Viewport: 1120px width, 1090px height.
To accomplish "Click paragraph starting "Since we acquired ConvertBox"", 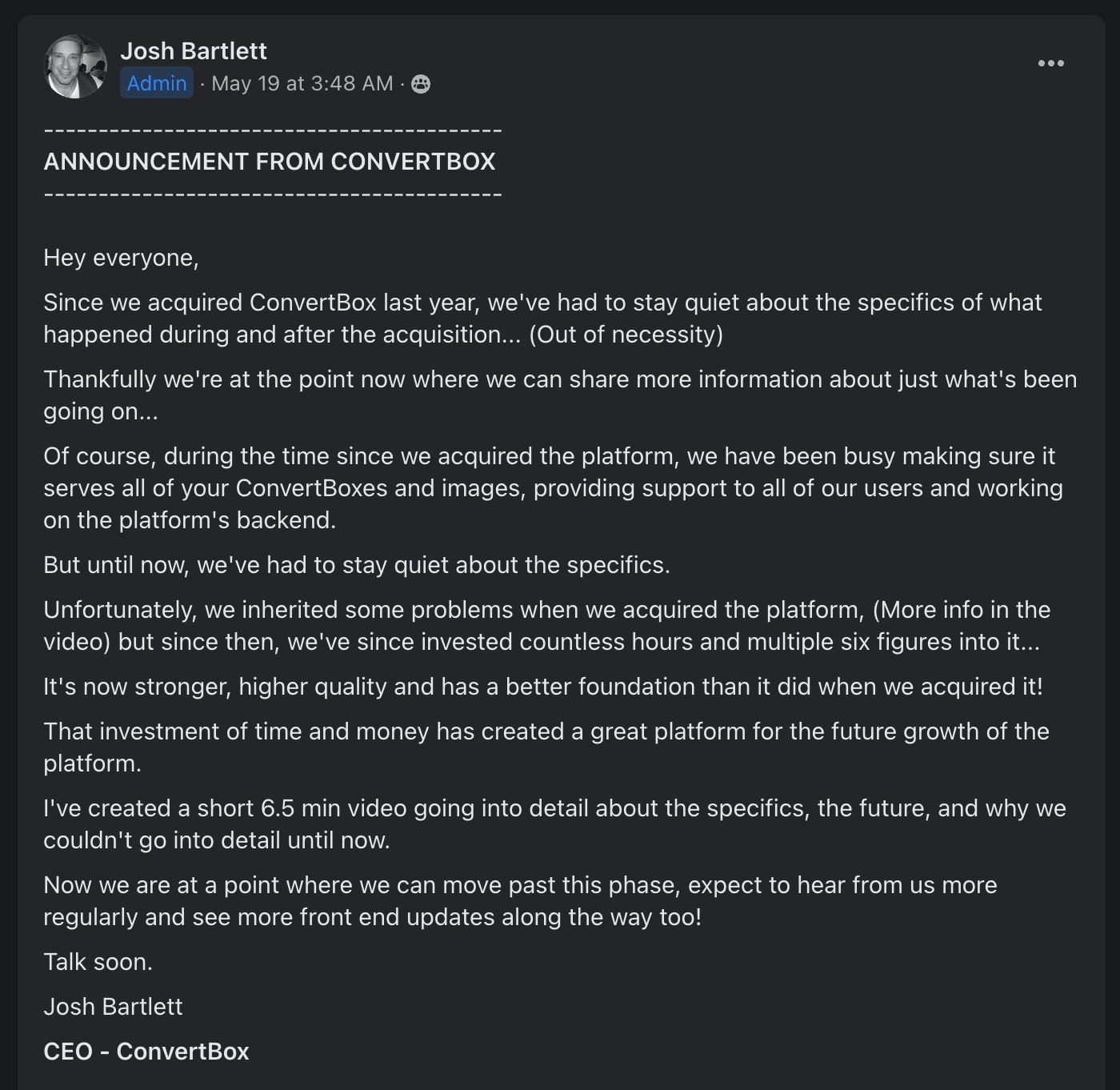I will click(542, 319).
